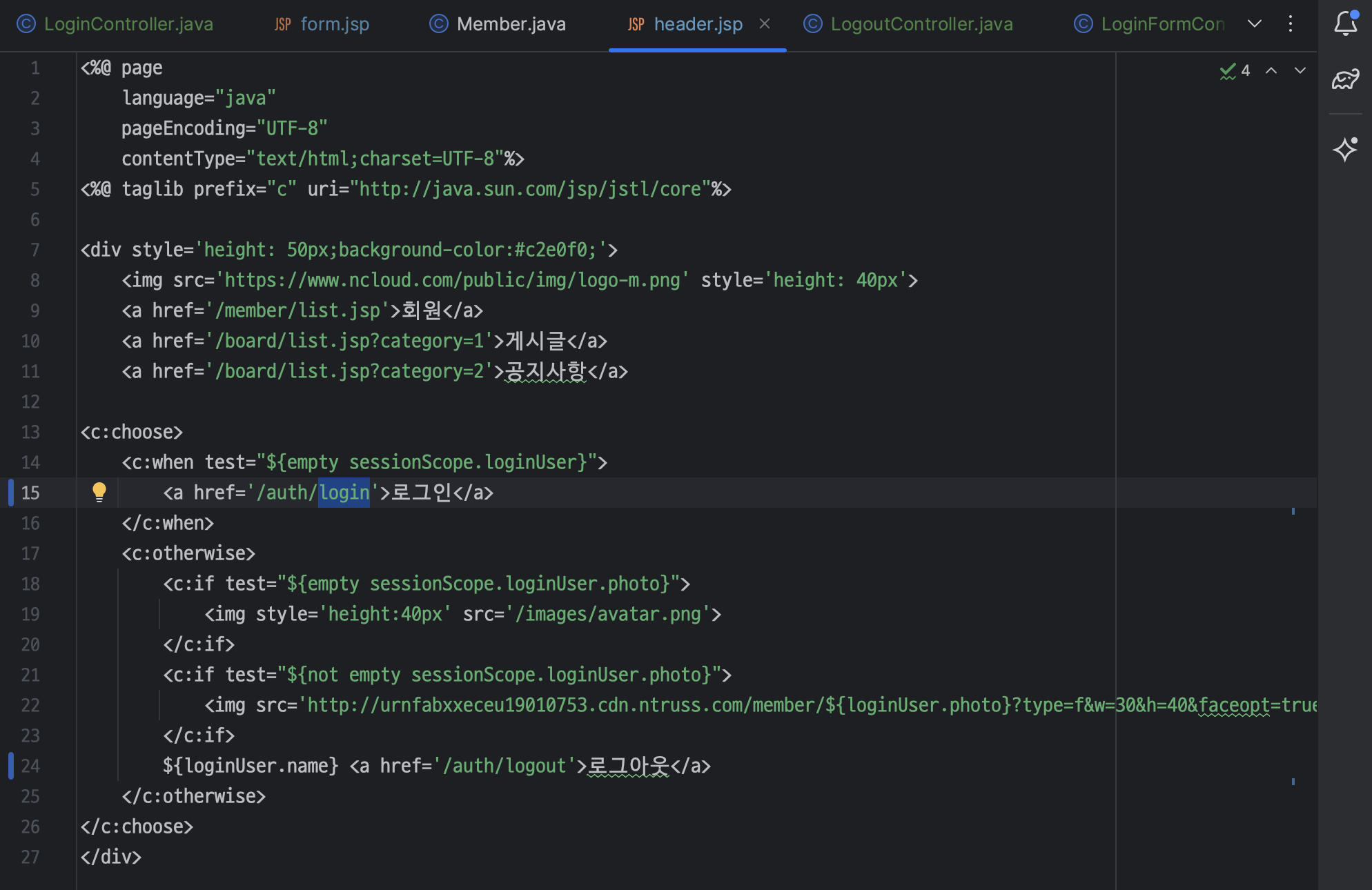Click error stripe marker near line 16

click(x=1293, y=511)
